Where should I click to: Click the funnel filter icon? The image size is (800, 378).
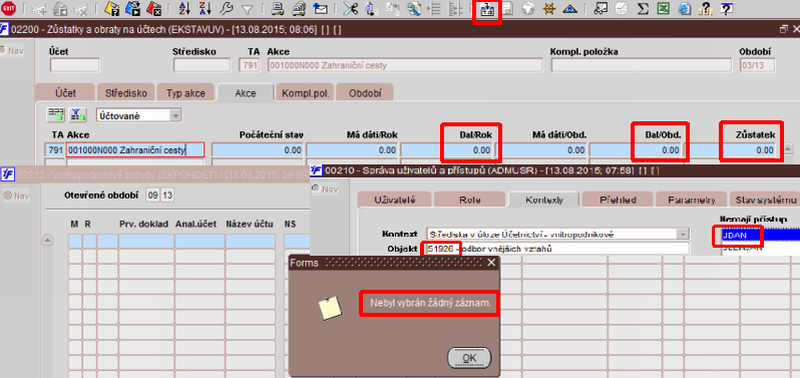pyautogui.click(x=247, y=9)
